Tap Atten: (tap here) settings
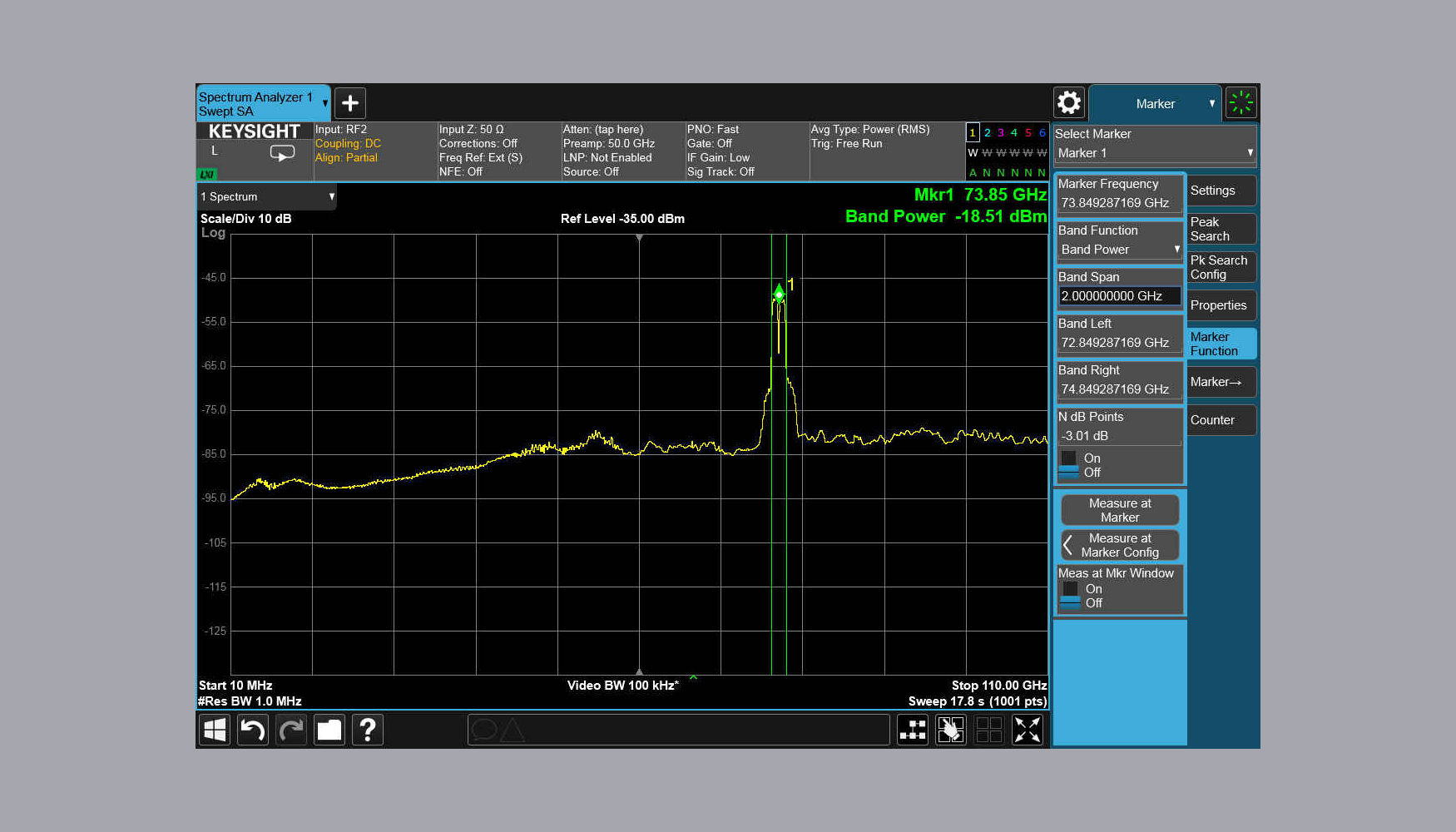 coord(603,130)
